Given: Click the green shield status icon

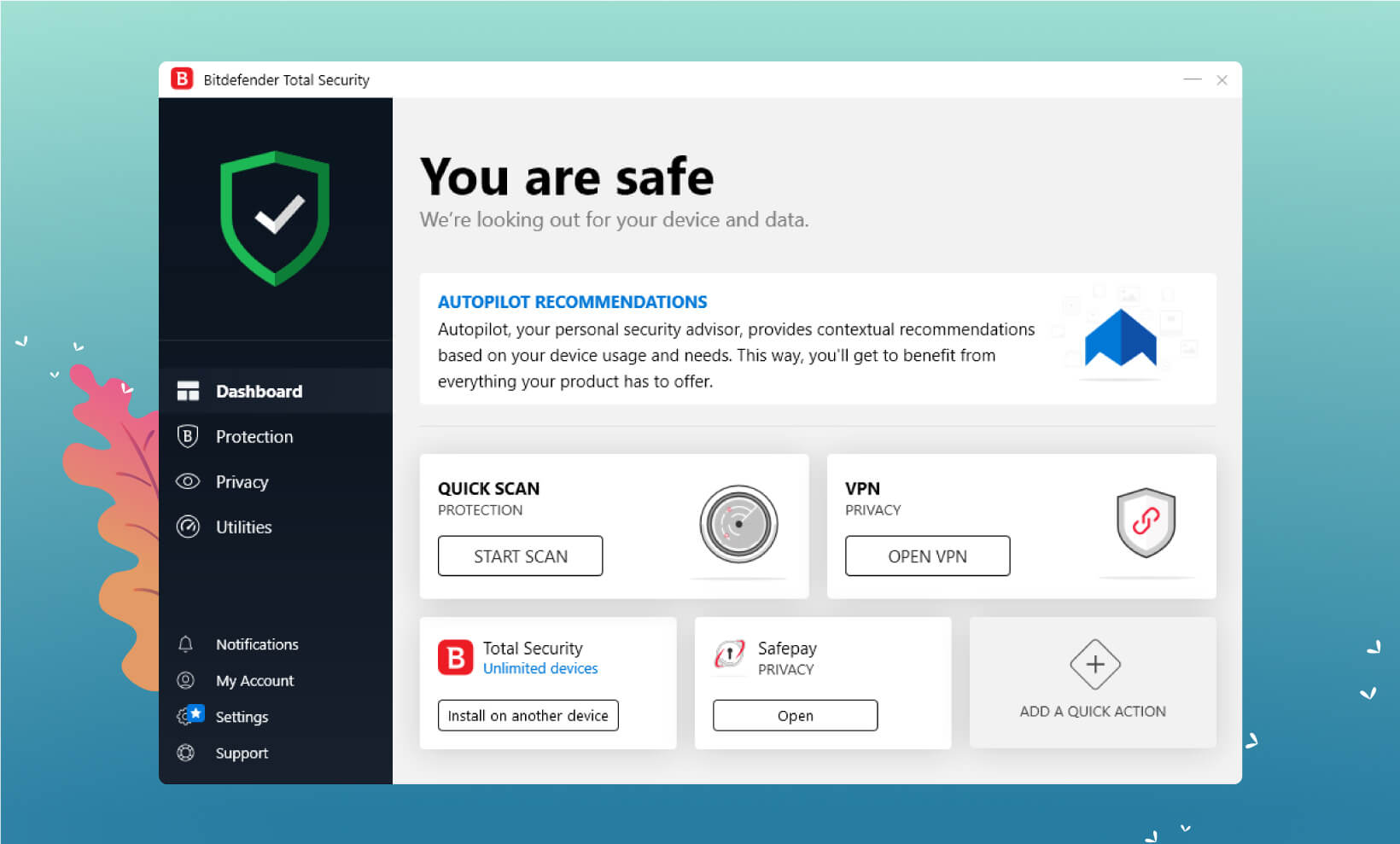Looking at the screenshot, I should click(275, 218).
